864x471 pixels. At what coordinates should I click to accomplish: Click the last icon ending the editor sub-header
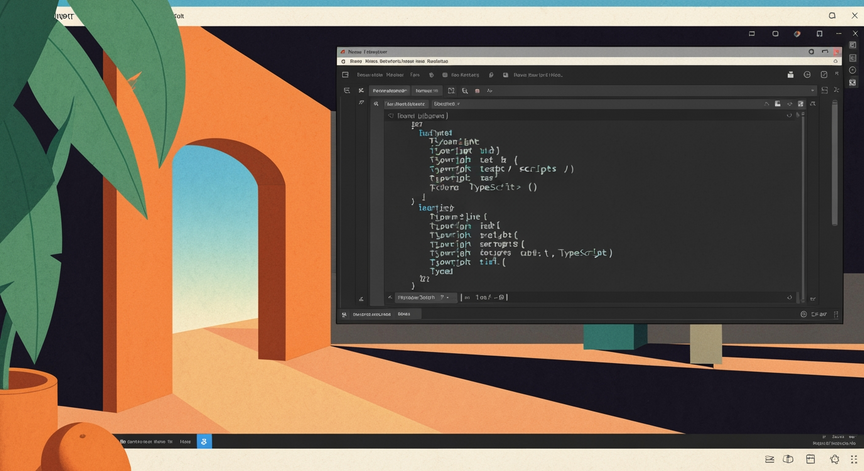coord(813,104)
